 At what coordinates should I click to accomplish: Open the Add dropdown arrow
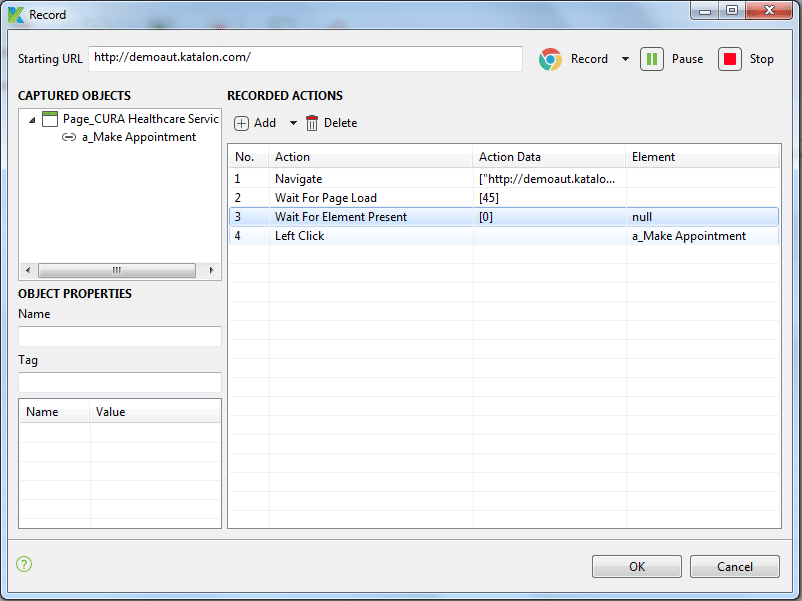(x=293, y=123)
